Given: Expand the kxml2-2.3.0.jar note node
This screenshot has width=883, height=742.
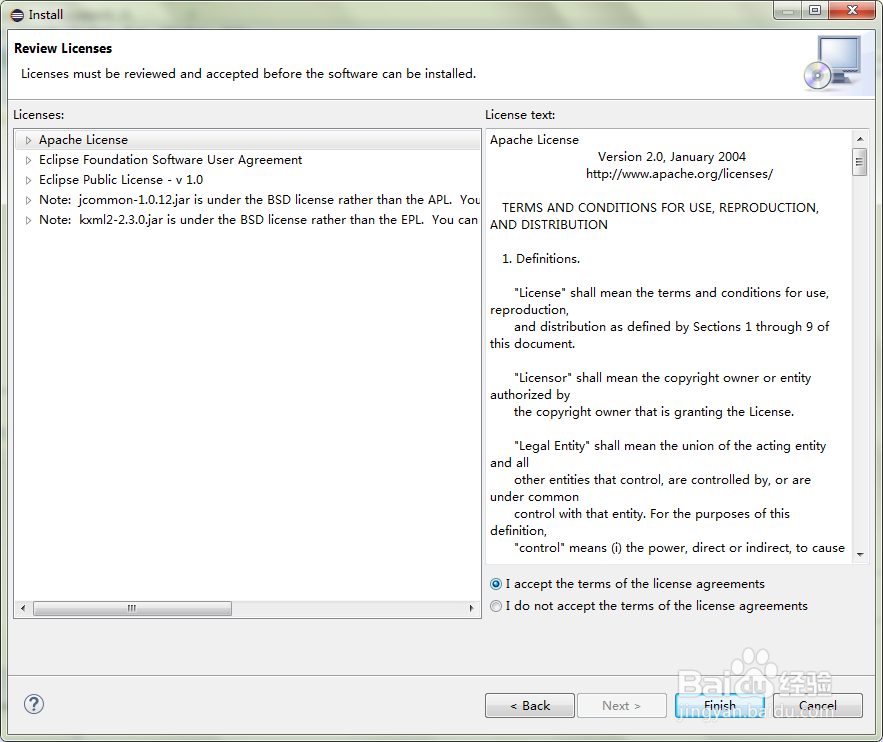Looking at the screenshot, I should [x=28, y=220].
